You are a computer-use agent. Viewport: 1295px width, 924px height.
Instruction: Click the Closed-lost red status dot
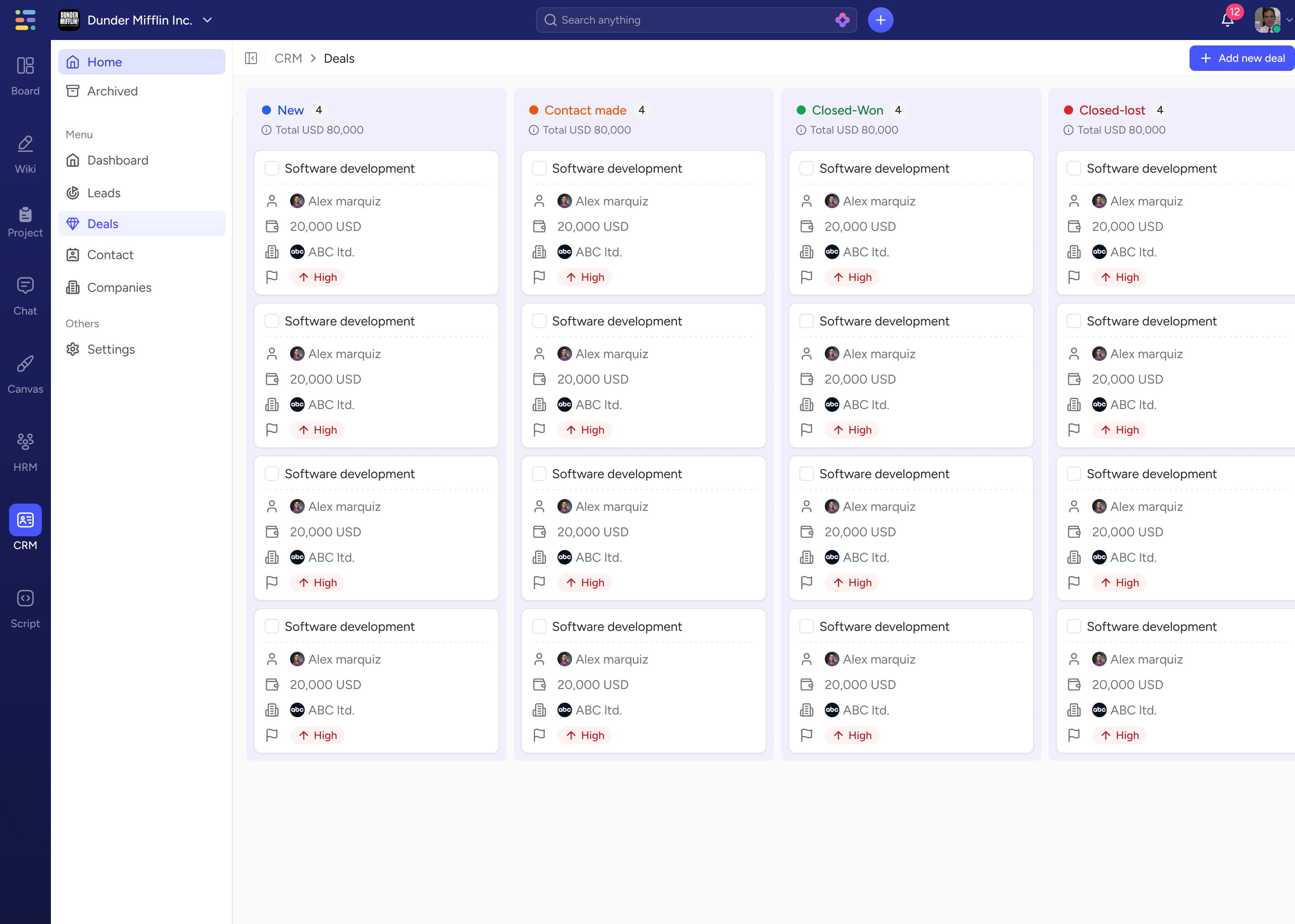(1069, 110)
